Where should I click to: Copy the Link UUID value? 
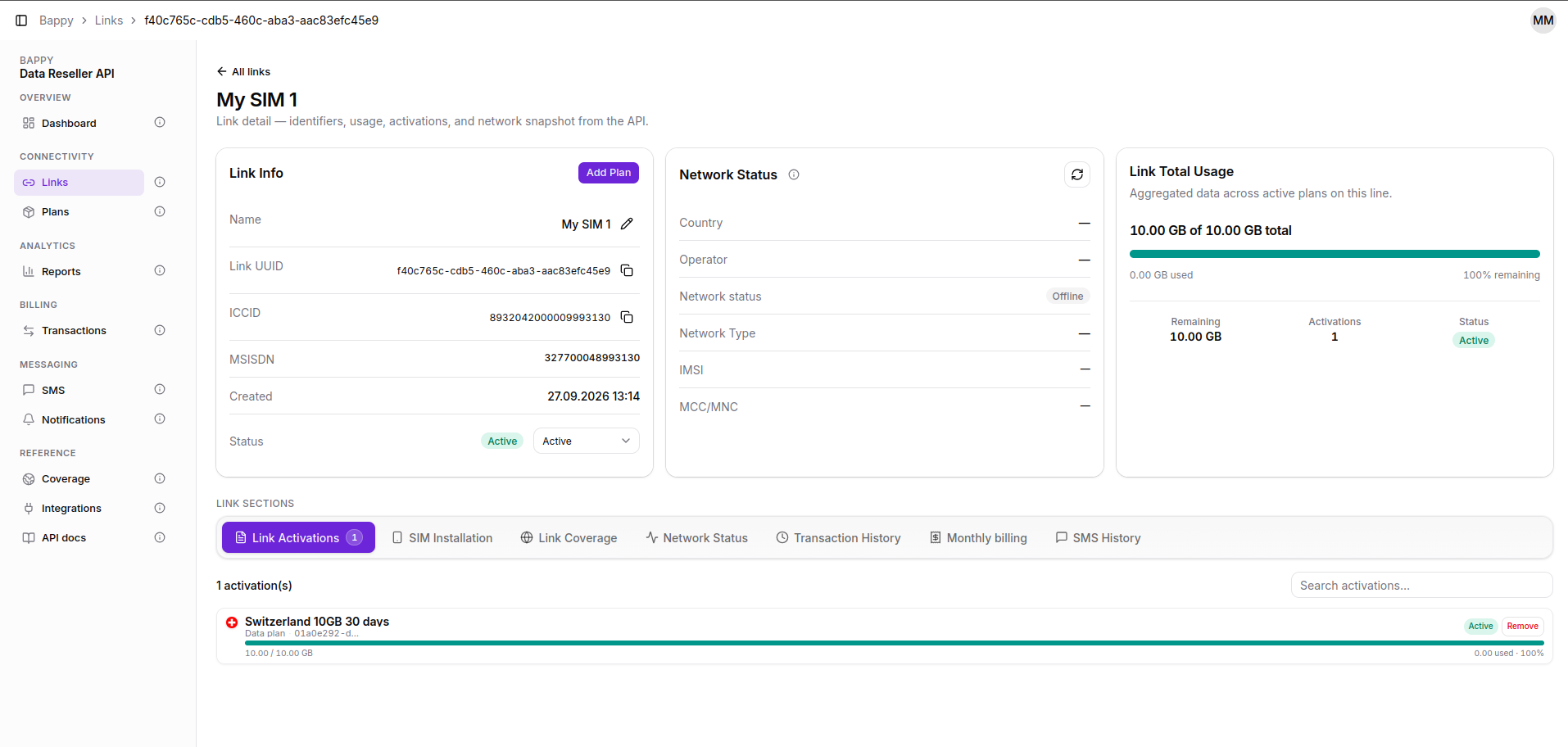pos(627,270)
